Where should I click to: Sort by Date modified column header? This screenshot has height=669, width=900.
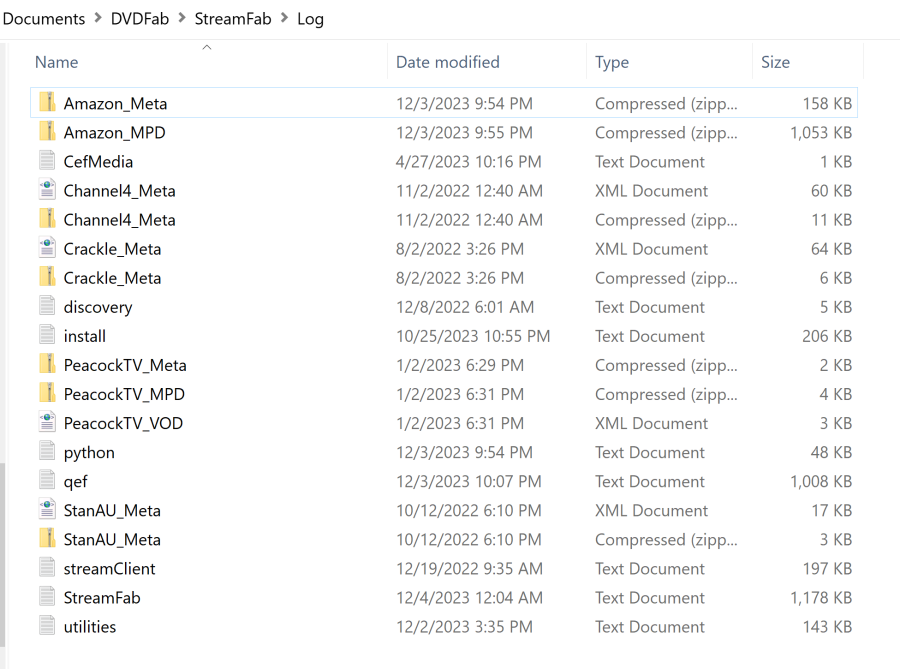[x=447, y=62]
